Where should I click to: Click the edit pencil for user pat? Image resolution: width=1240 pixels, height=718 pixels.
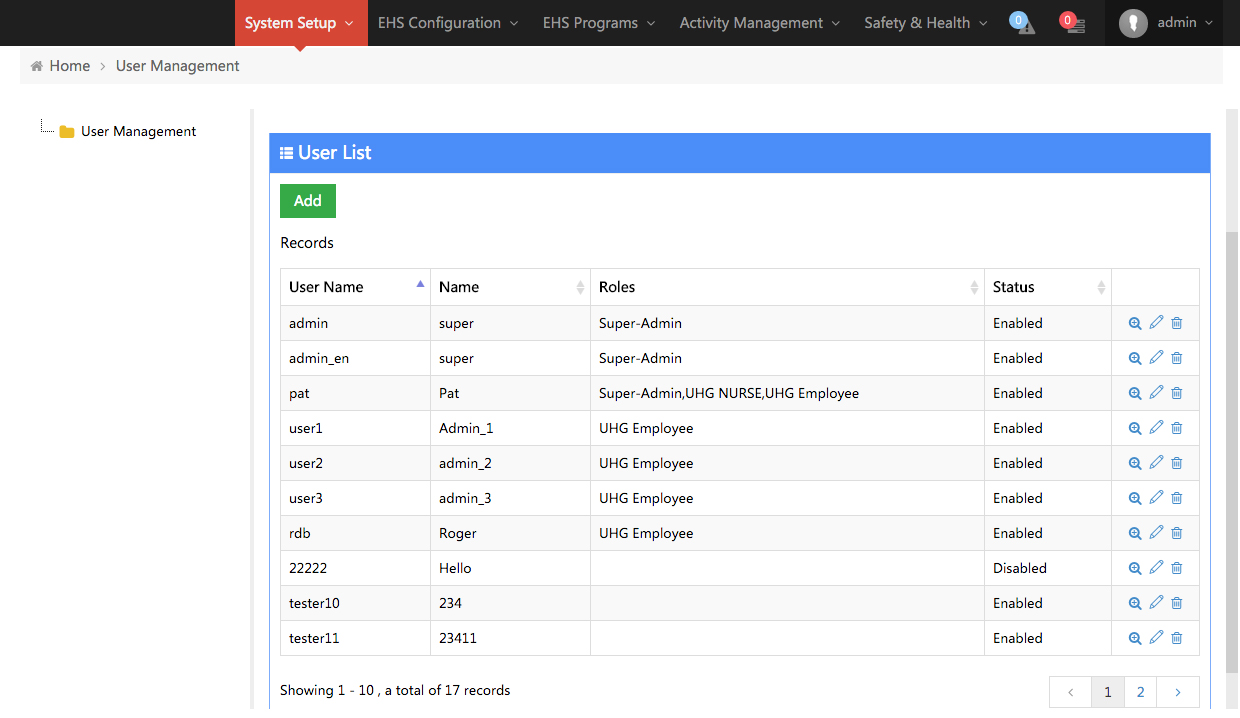[x=1156, y=393]
